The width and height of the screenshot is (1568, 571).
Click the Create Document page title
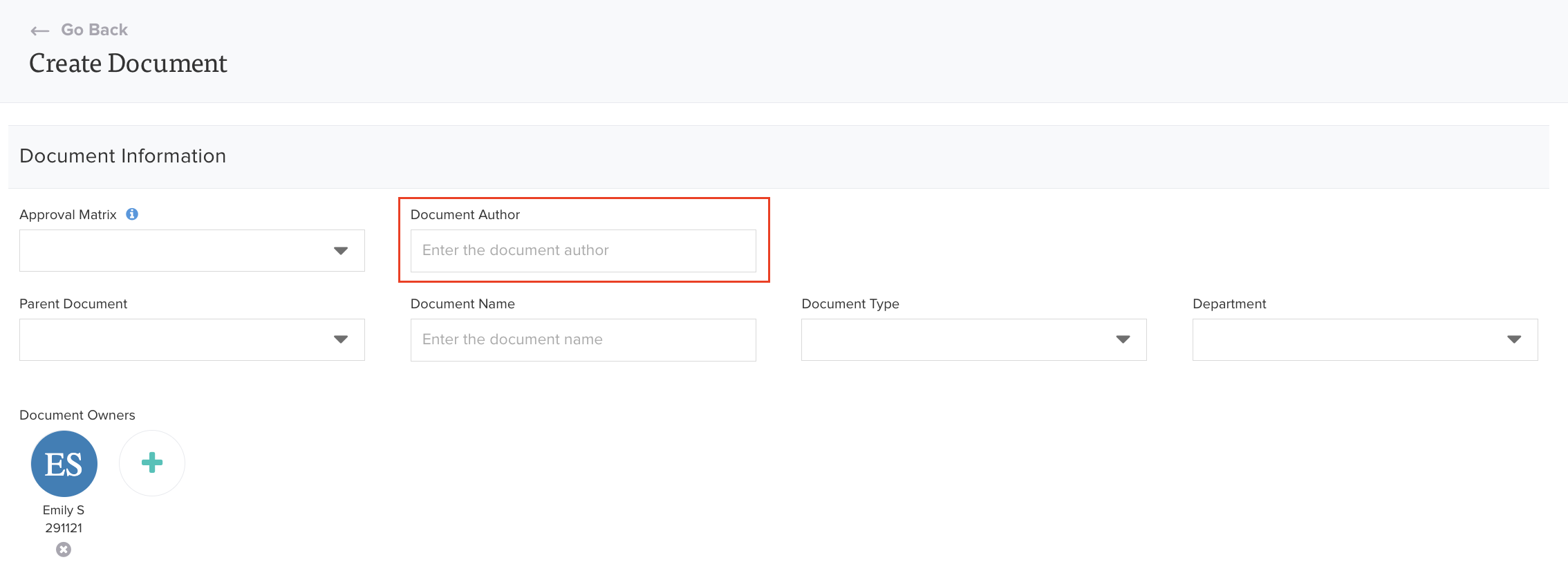[x=128, y=63]
